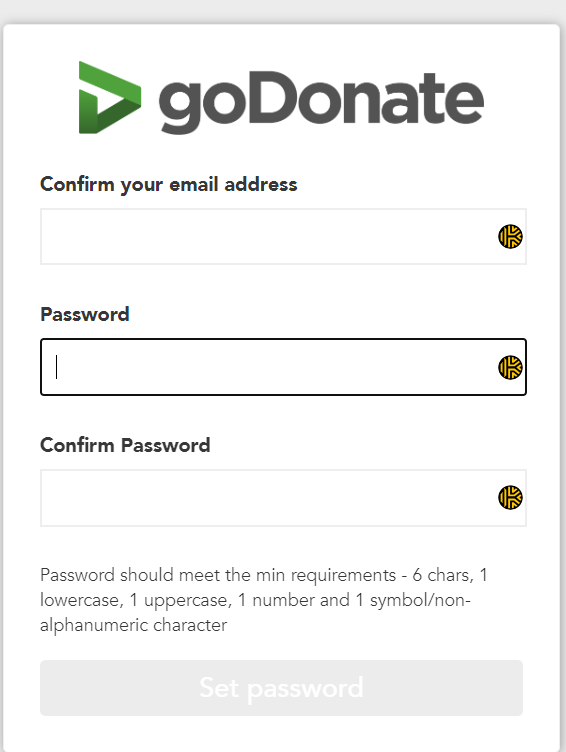Open Keeper autofill in the Confirm Password field
Screen dimensions: 566x752
click(x=510, y=497)
